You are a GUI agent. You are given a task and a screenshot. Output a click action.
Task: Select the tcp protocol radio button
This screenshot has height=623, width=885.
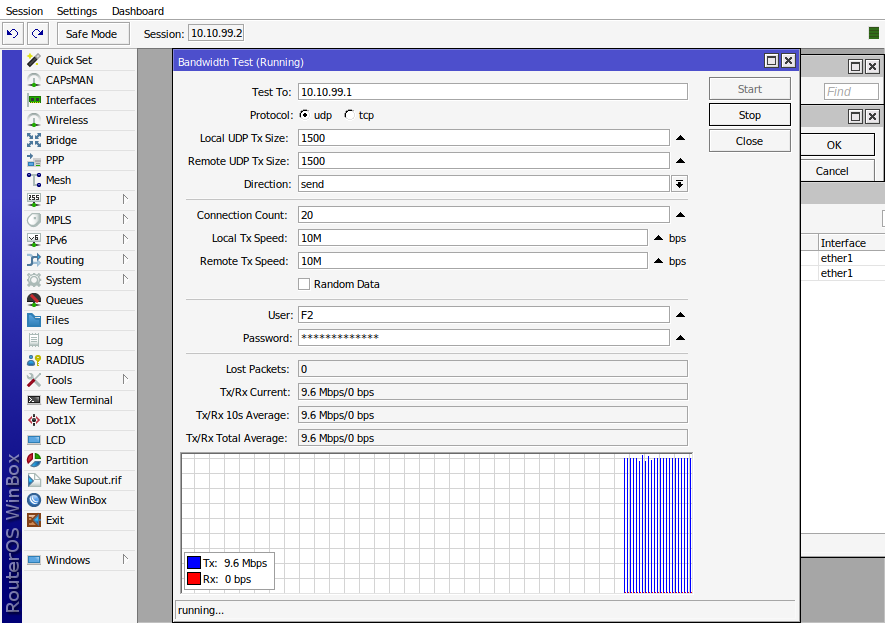pyautogui.click(x=349, y=115)
